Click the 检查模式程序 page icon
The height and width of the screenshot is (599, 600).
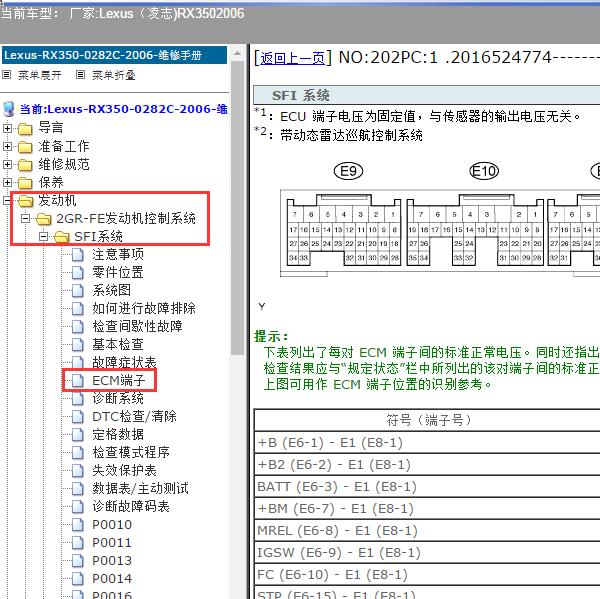point(78,452)
